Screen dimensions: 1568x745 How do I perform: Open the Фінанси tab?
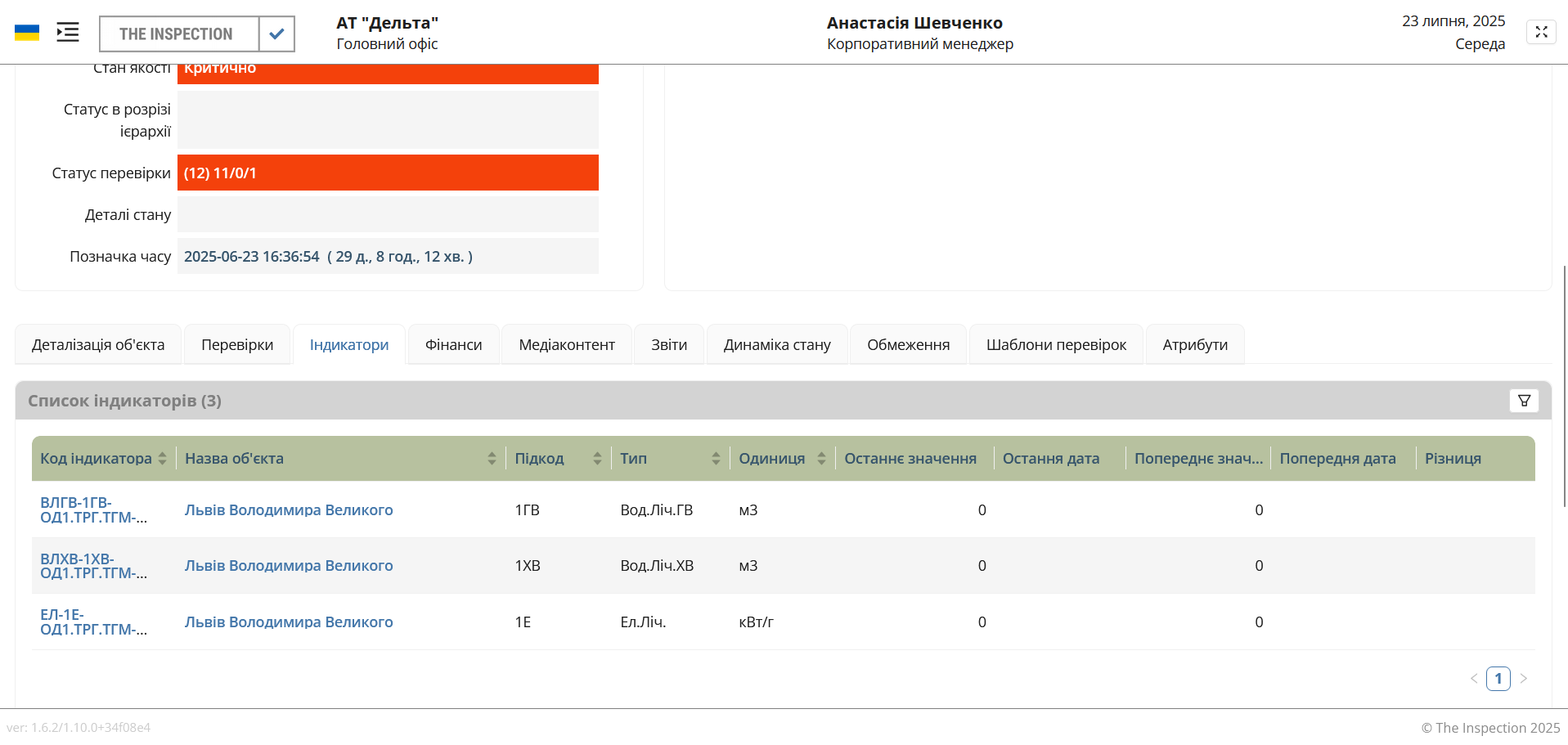click(453, 345)
